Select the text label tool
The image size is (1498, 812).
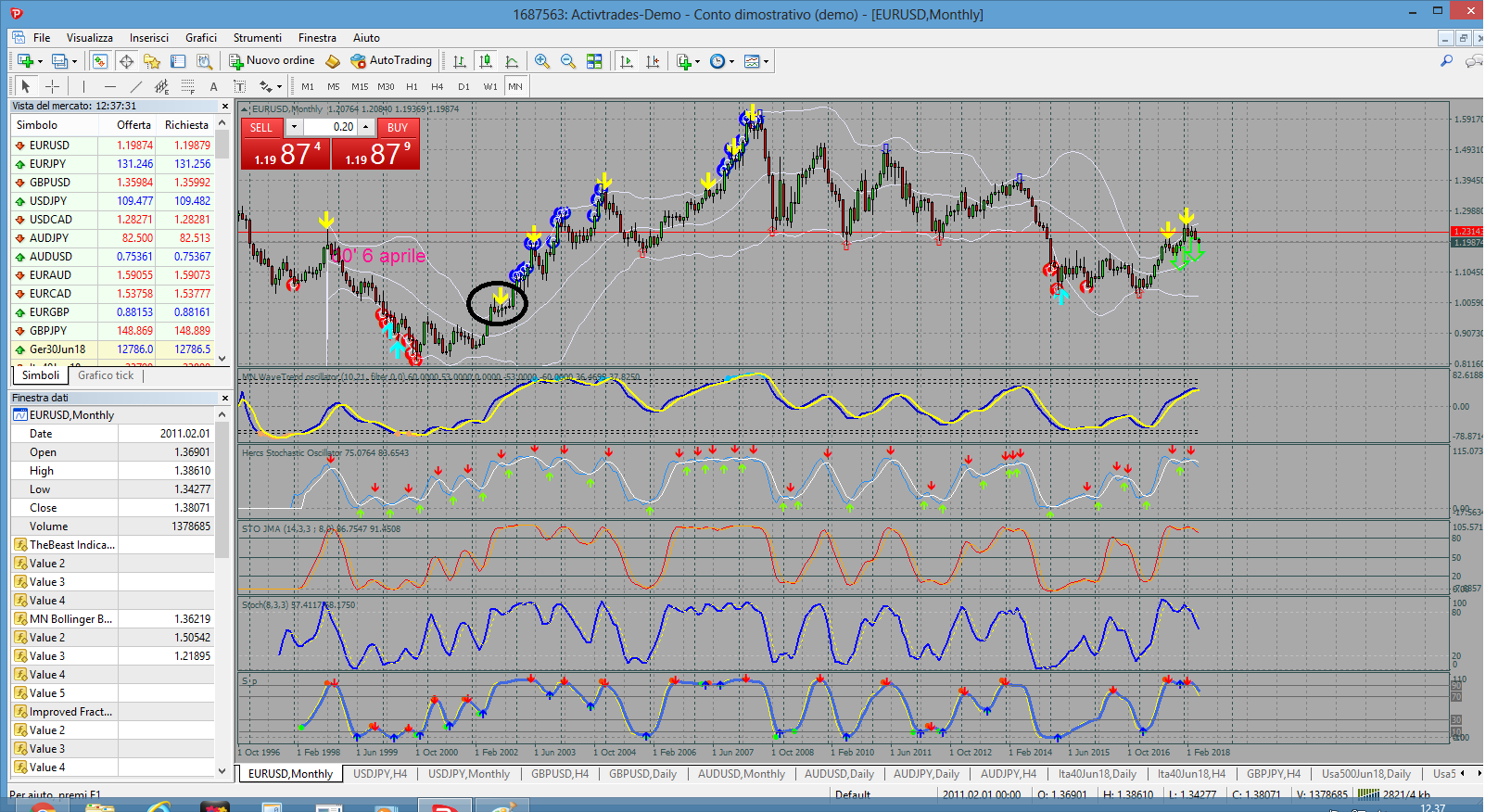point(239,86)
